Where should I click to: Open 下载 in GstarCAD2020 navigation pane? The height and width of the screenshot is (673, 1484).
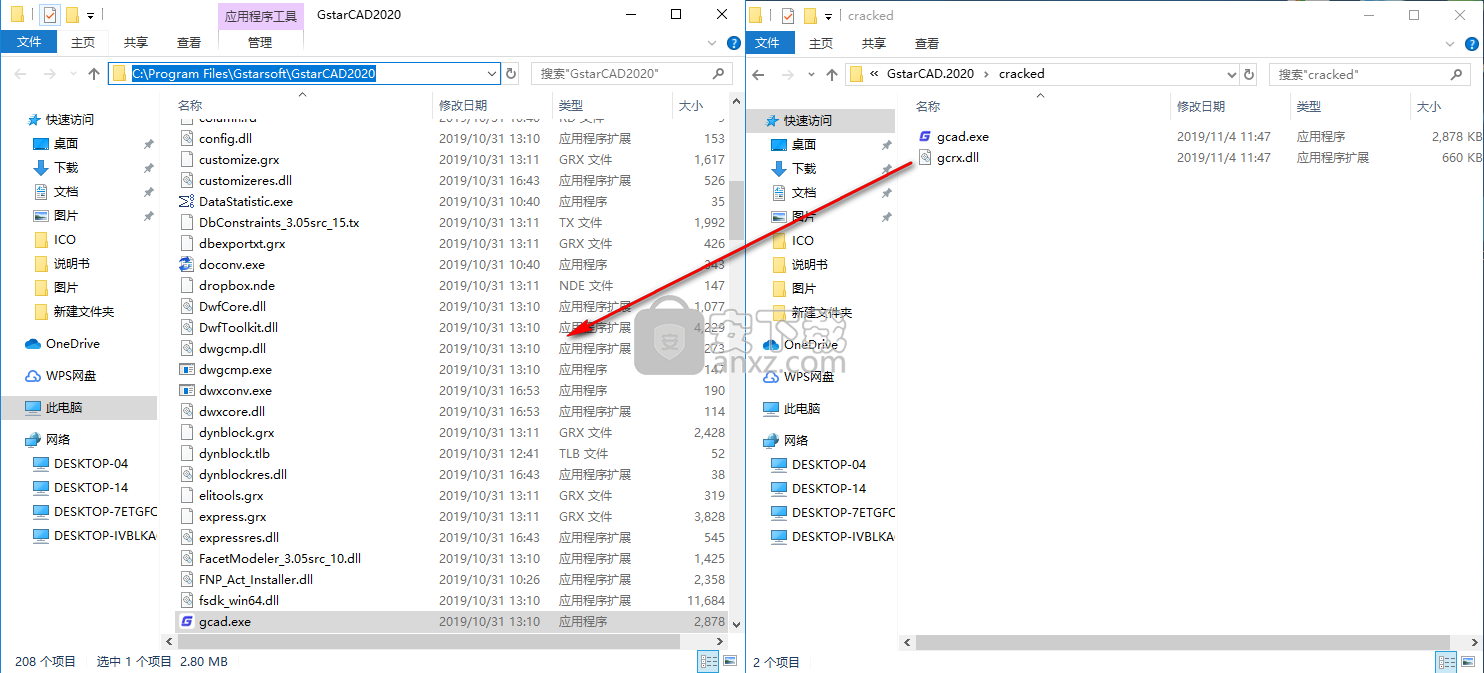coord(66,167)
